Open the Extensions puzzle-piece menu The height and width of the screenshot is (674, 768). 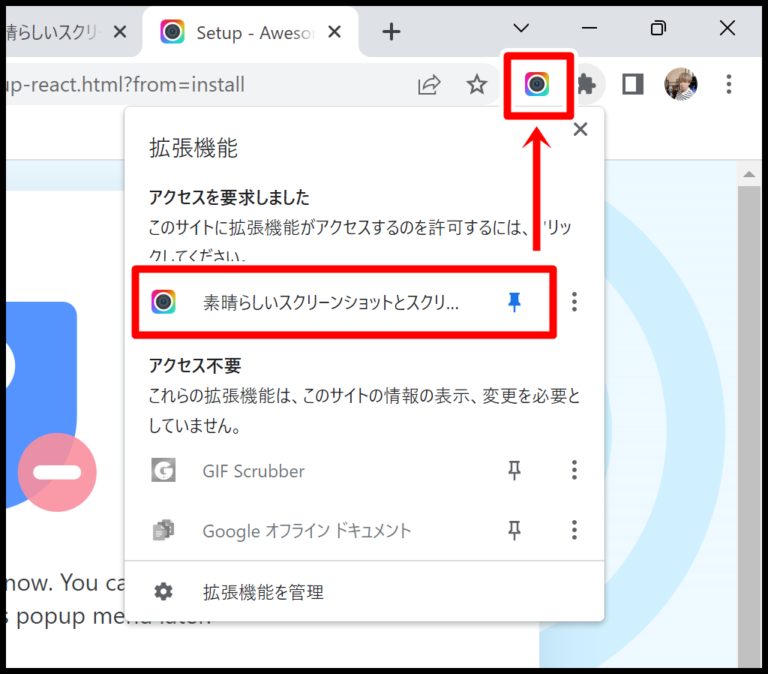point(586,85)
